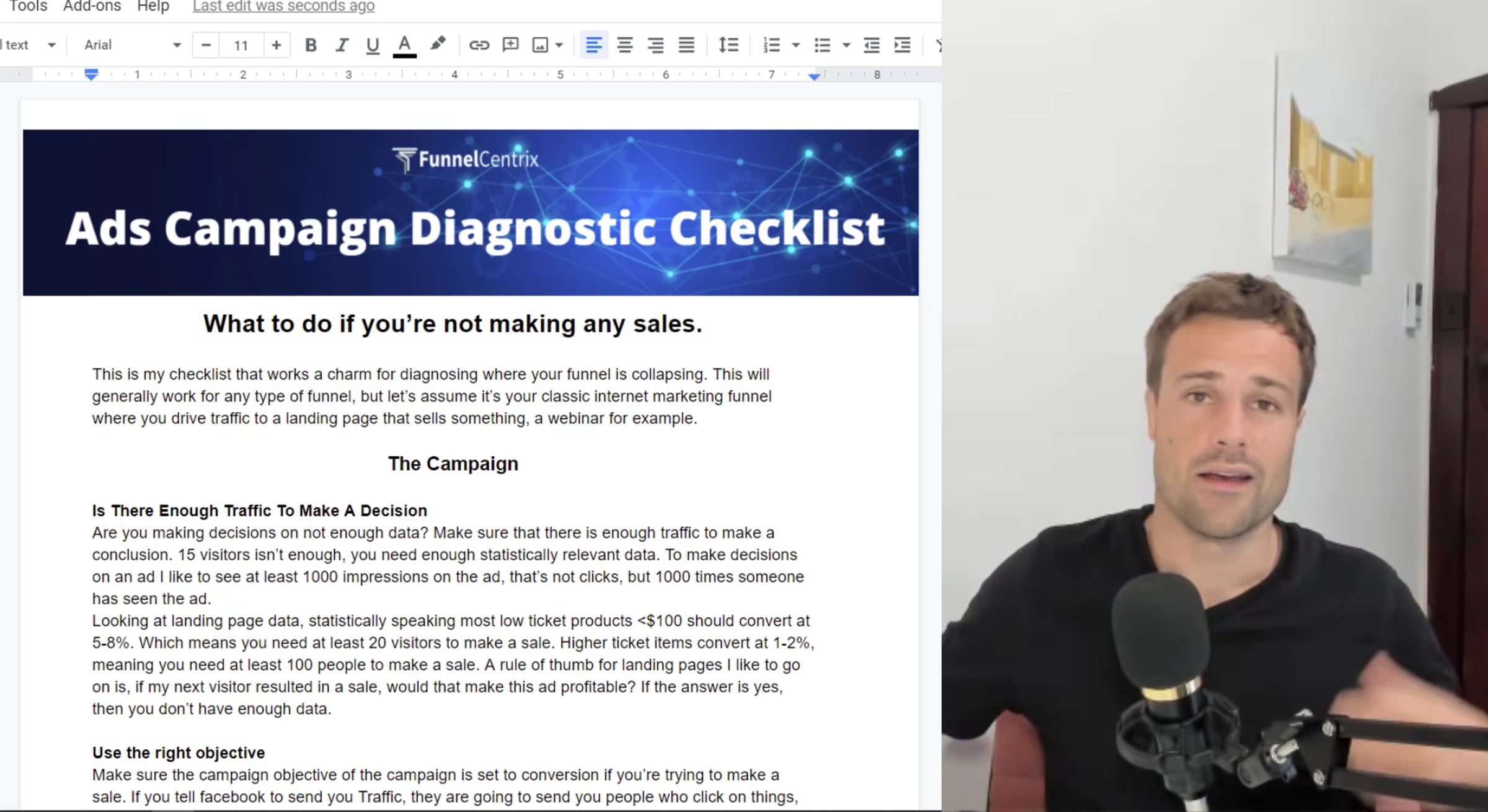Open numbered list options arrow
The image size is (1488, 812).
coord(796,45)
